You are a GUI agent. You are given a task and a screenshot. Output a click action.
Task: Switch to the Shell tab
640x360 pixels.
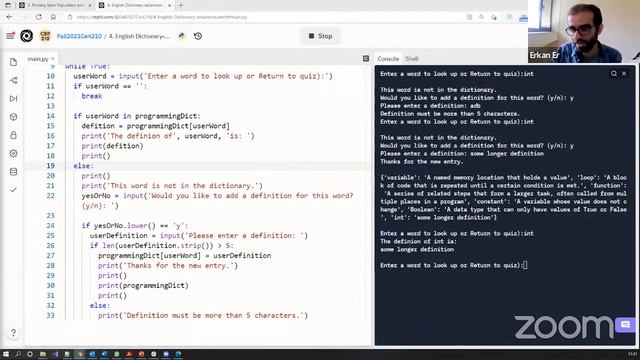pyautogui.click(x=411, y=59)
